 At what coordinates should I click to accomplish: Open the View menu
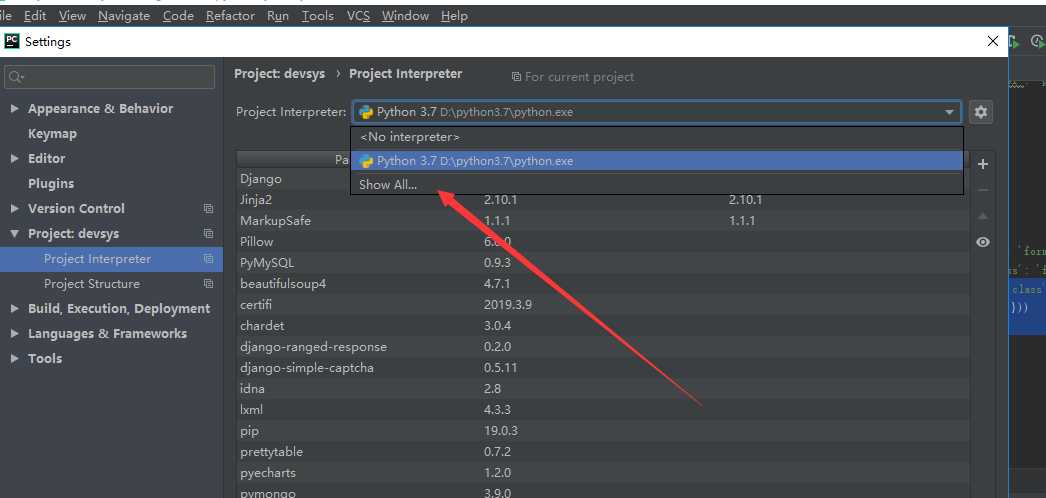coord(72,15)
